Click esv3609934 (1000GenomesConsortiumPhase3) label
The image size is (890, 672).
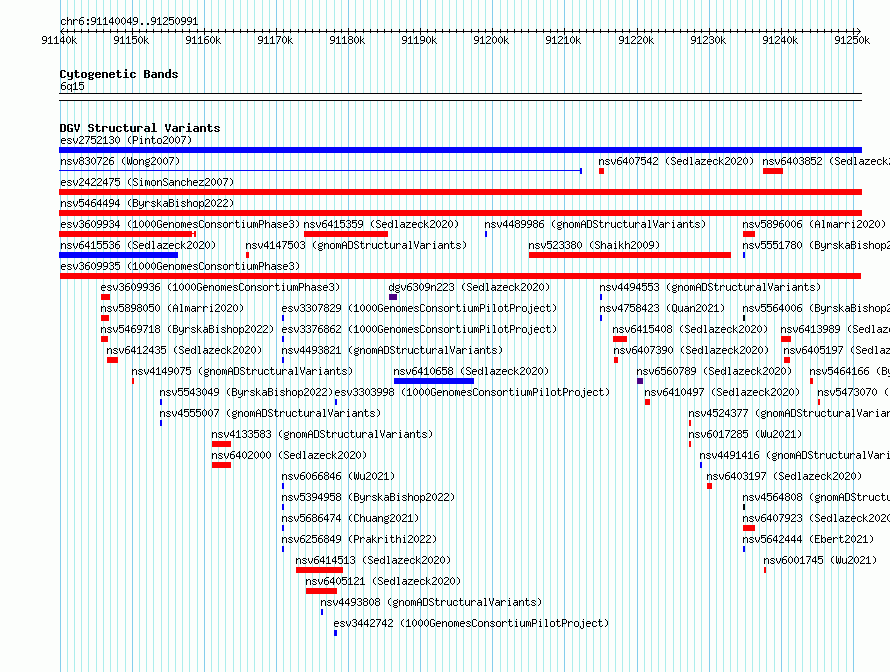pos(180,224)
